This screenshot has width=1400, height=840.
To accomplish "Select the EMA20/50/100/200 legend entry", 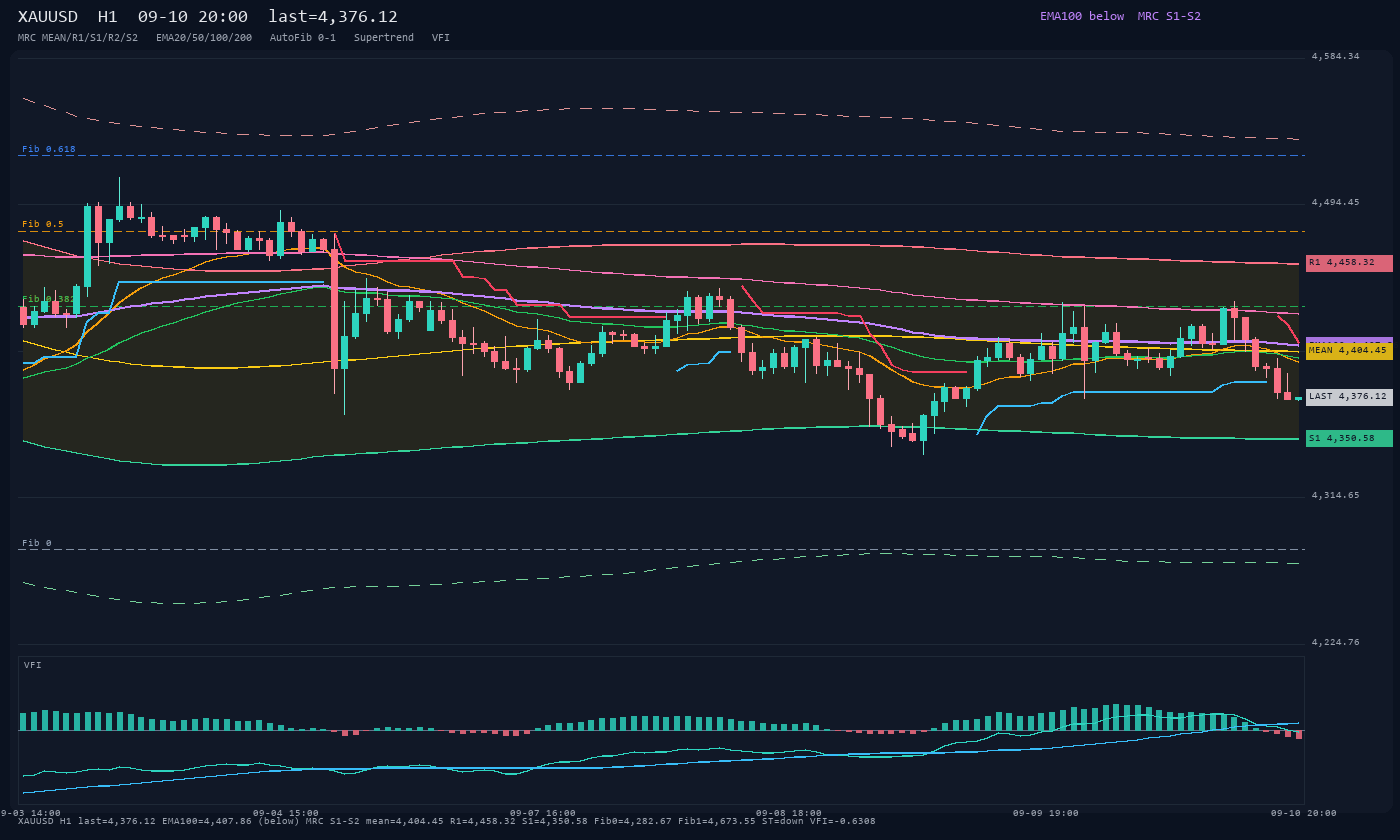I will 204,38.
